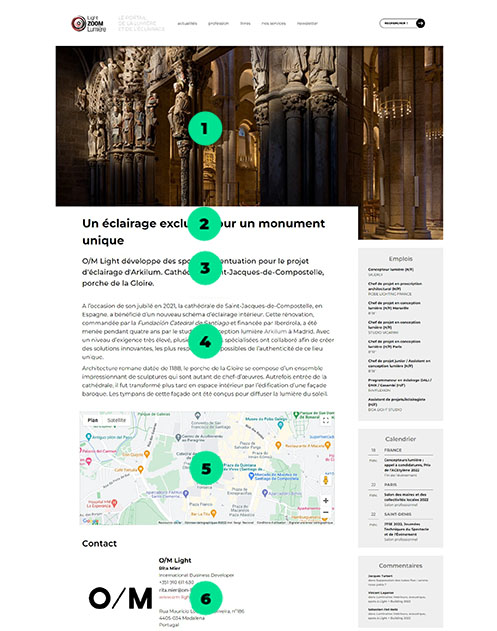Image resolution: width=497 pixels, height=631 pixels.
Task: Switch the map to Plan view
Action: [x=93, y=420]
